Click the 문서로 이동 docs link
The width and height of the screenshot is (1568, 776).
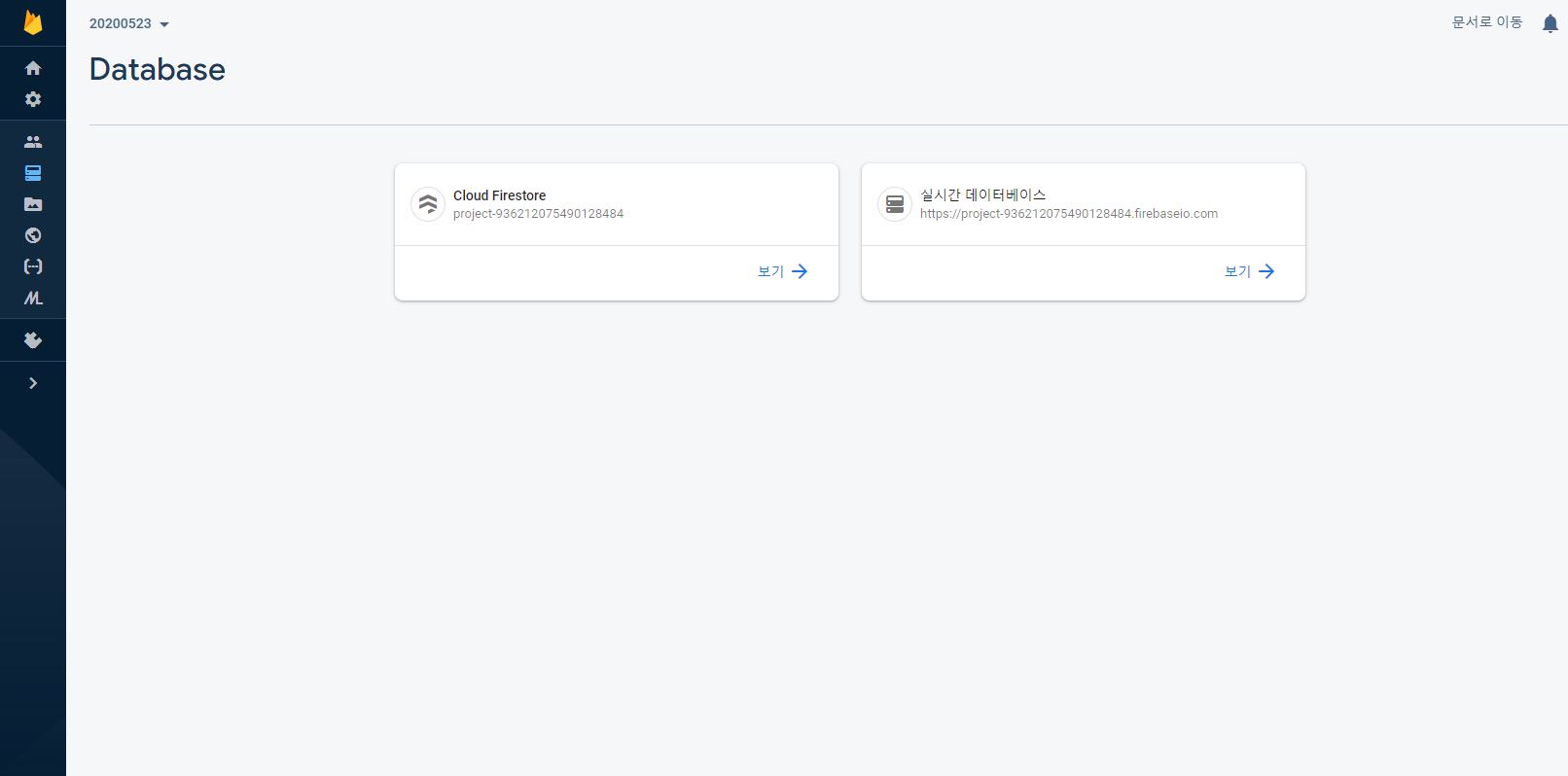[x=1487, y=22]
